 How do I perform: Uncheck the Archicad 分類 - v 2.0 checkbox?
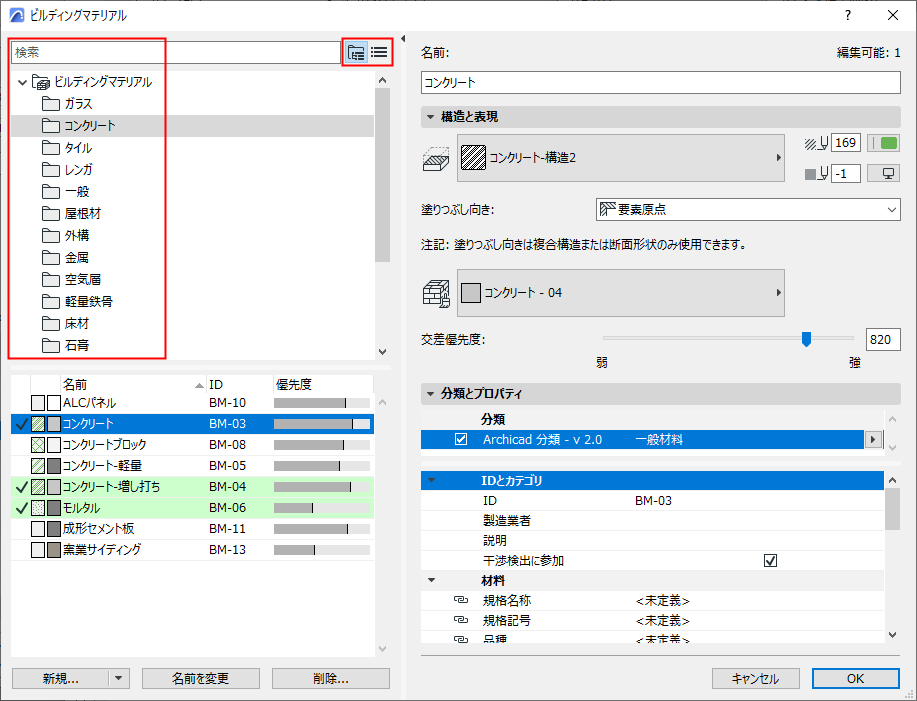coord(461,439)
